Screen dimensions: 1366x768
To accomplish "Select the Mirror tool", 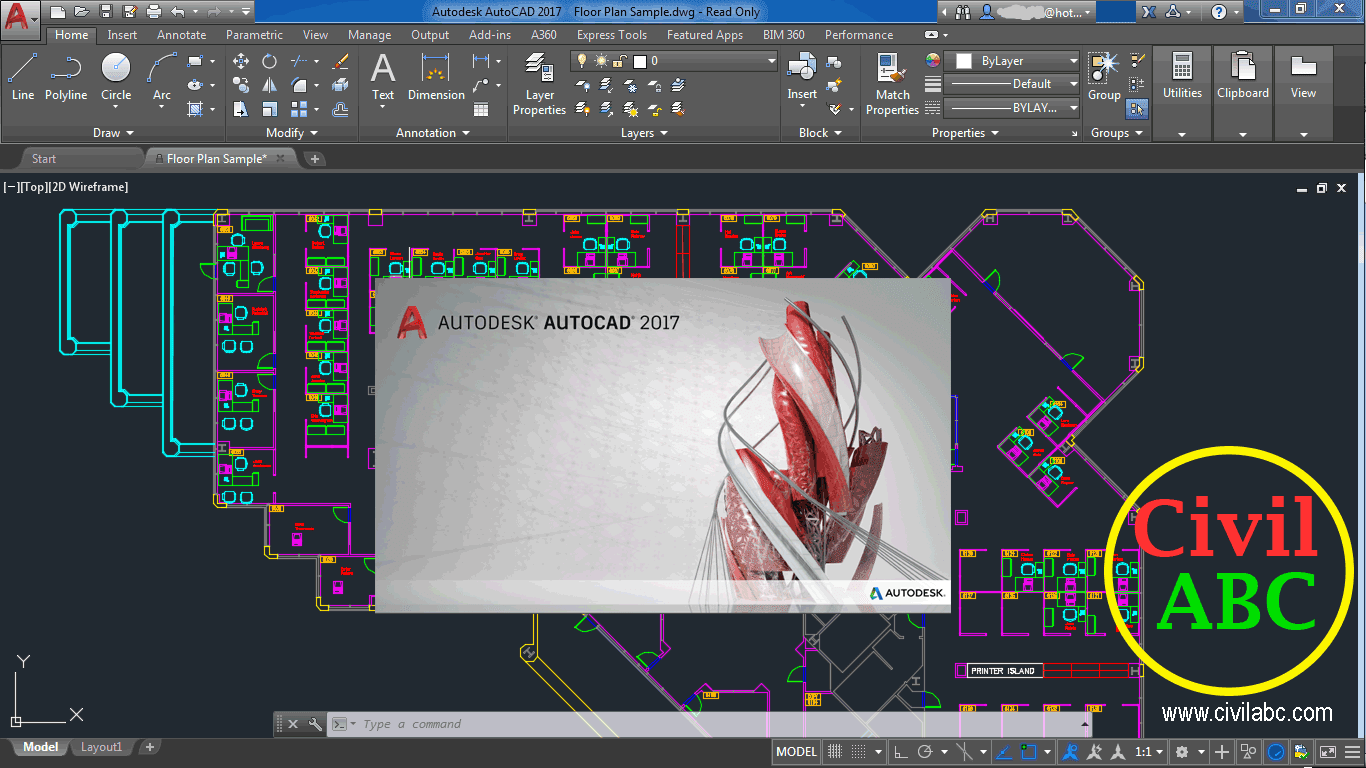I will 269,85.
